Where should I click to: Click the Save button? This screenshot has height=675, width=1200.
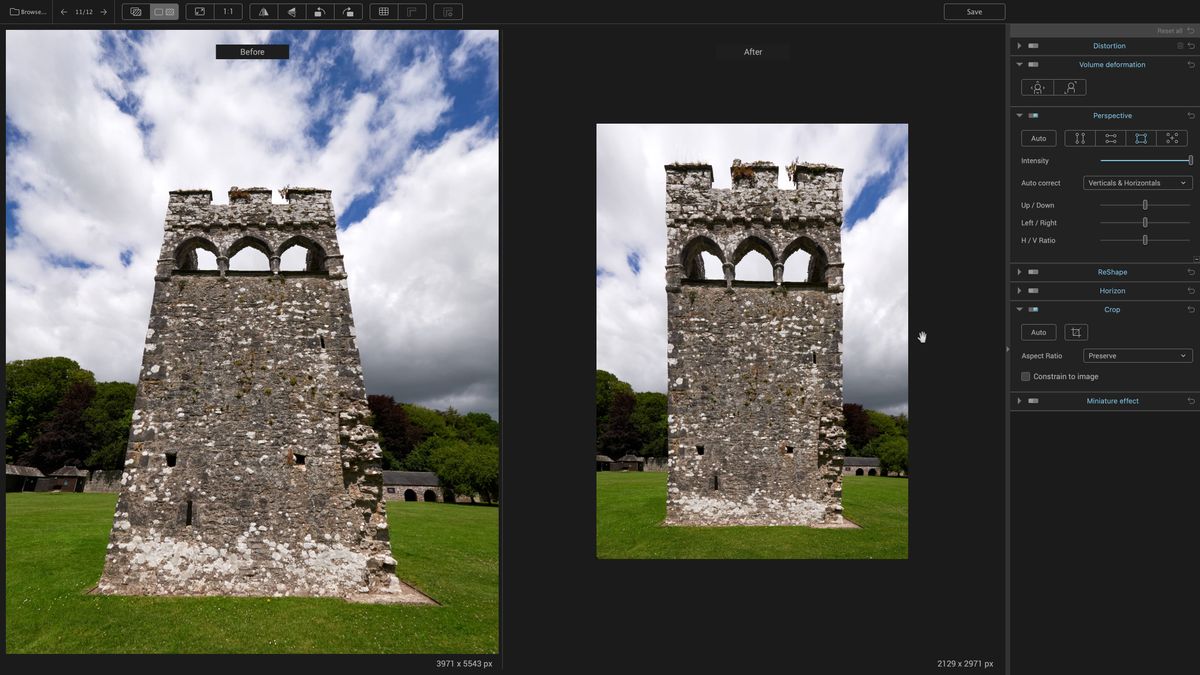[x=974, y=11]
